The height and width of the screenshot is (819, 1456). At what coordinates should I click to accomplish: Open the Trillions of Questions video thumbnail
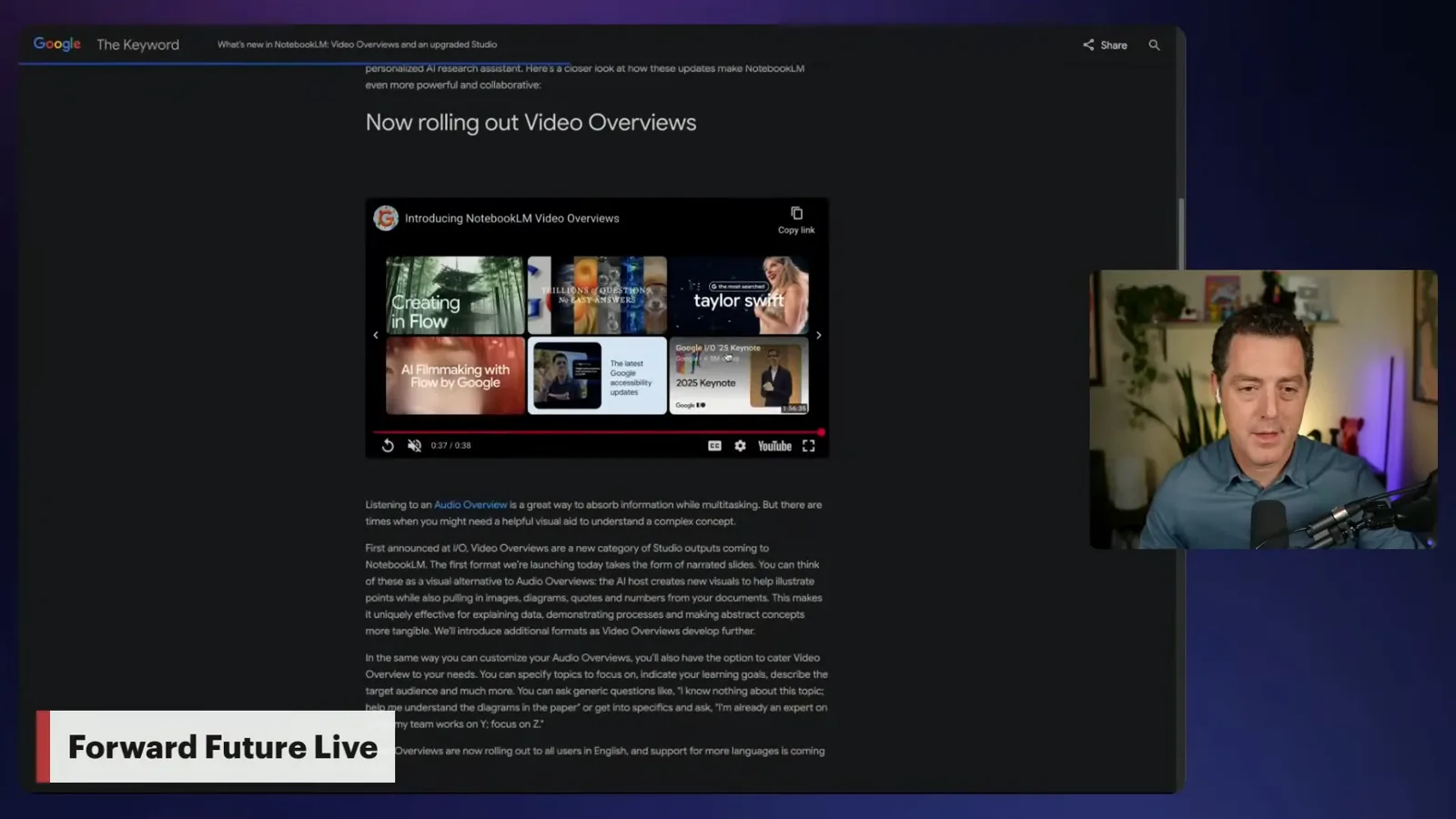coord(597,295)
